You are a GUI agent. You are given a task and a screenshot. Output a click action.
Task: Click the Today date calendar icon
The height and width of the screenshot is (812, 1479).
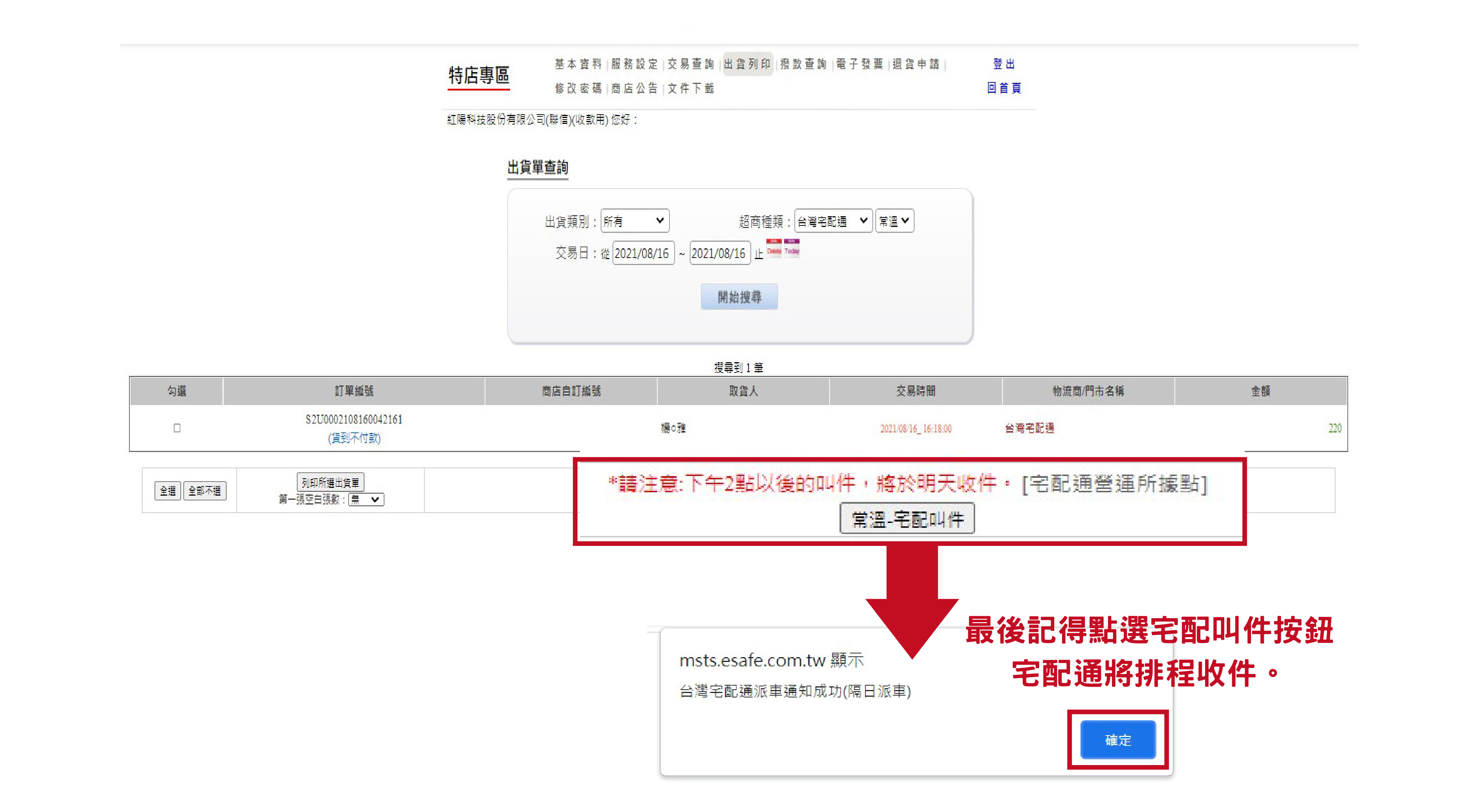pyautogui.click(x=792, y=248)
